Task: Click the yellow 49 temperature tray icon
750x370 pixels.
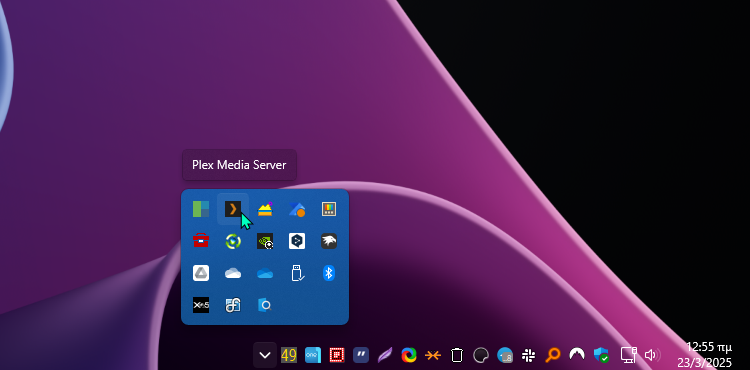Action: click(x=289, y=355)
